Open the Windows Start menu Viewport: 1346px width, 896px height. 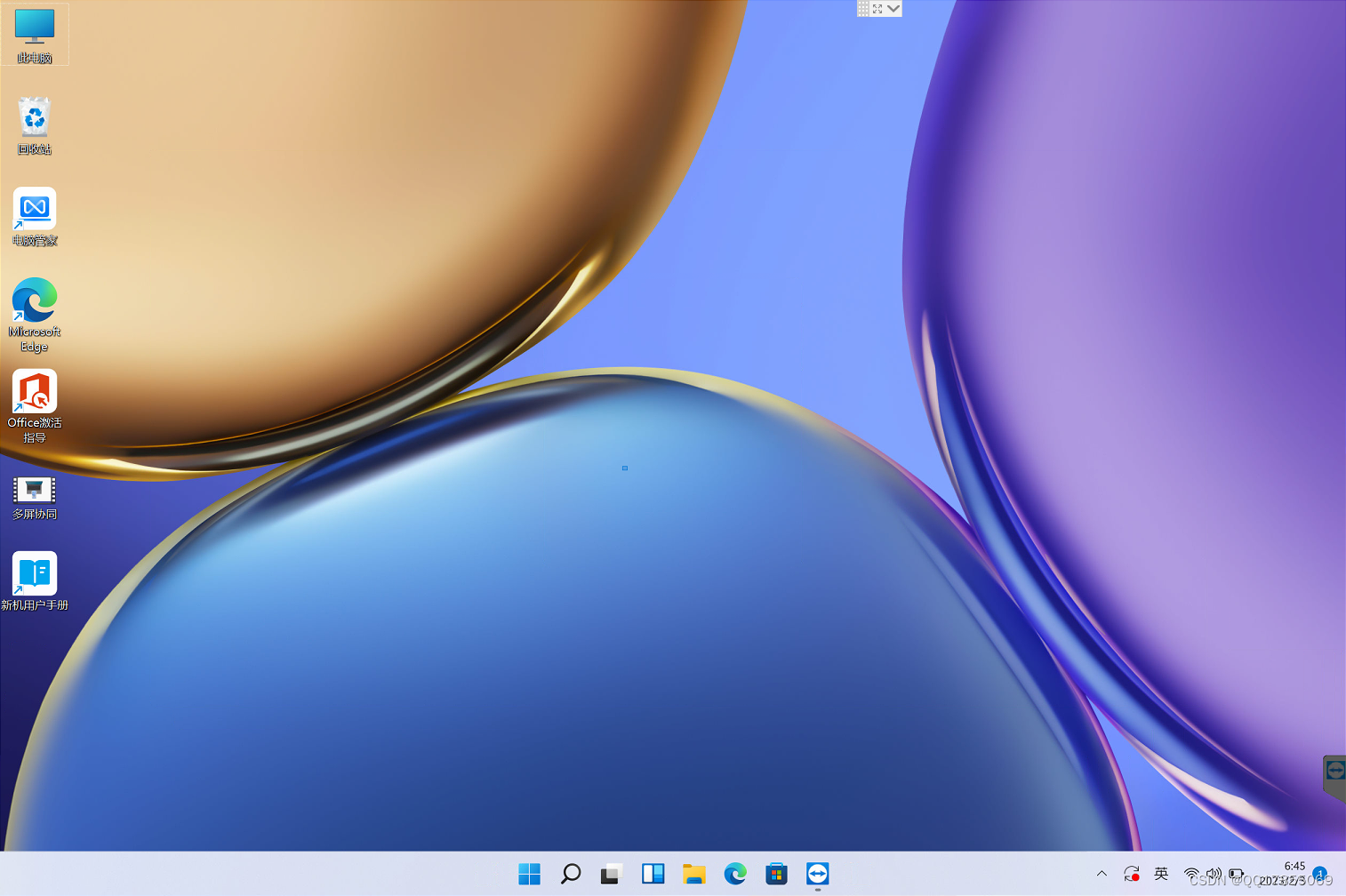click(530, 874)
